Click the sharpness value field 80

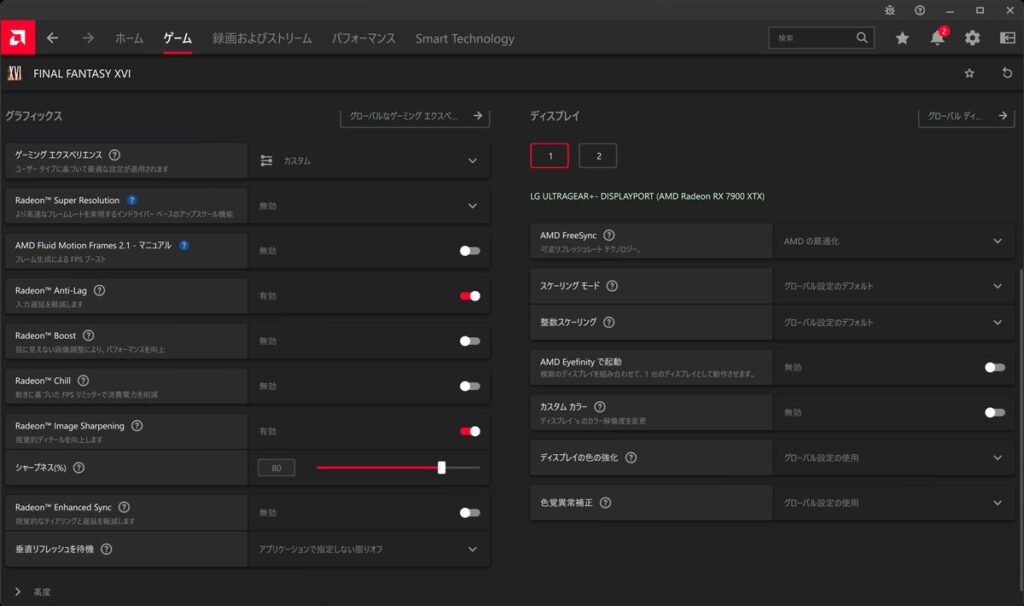point(276,468)
